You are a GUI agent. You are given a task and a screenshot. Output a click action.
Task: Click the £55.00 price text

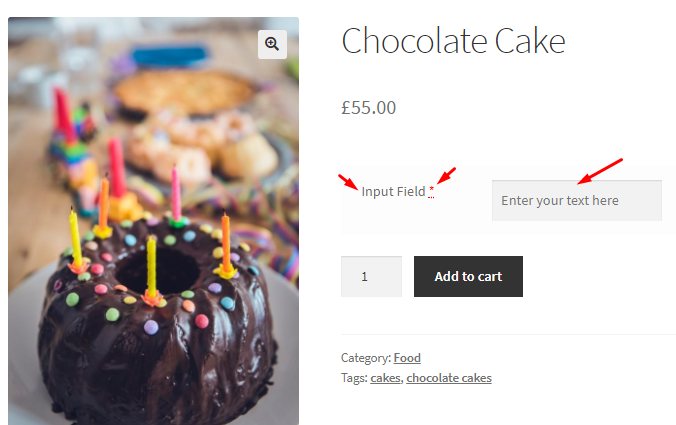point(368,107)
